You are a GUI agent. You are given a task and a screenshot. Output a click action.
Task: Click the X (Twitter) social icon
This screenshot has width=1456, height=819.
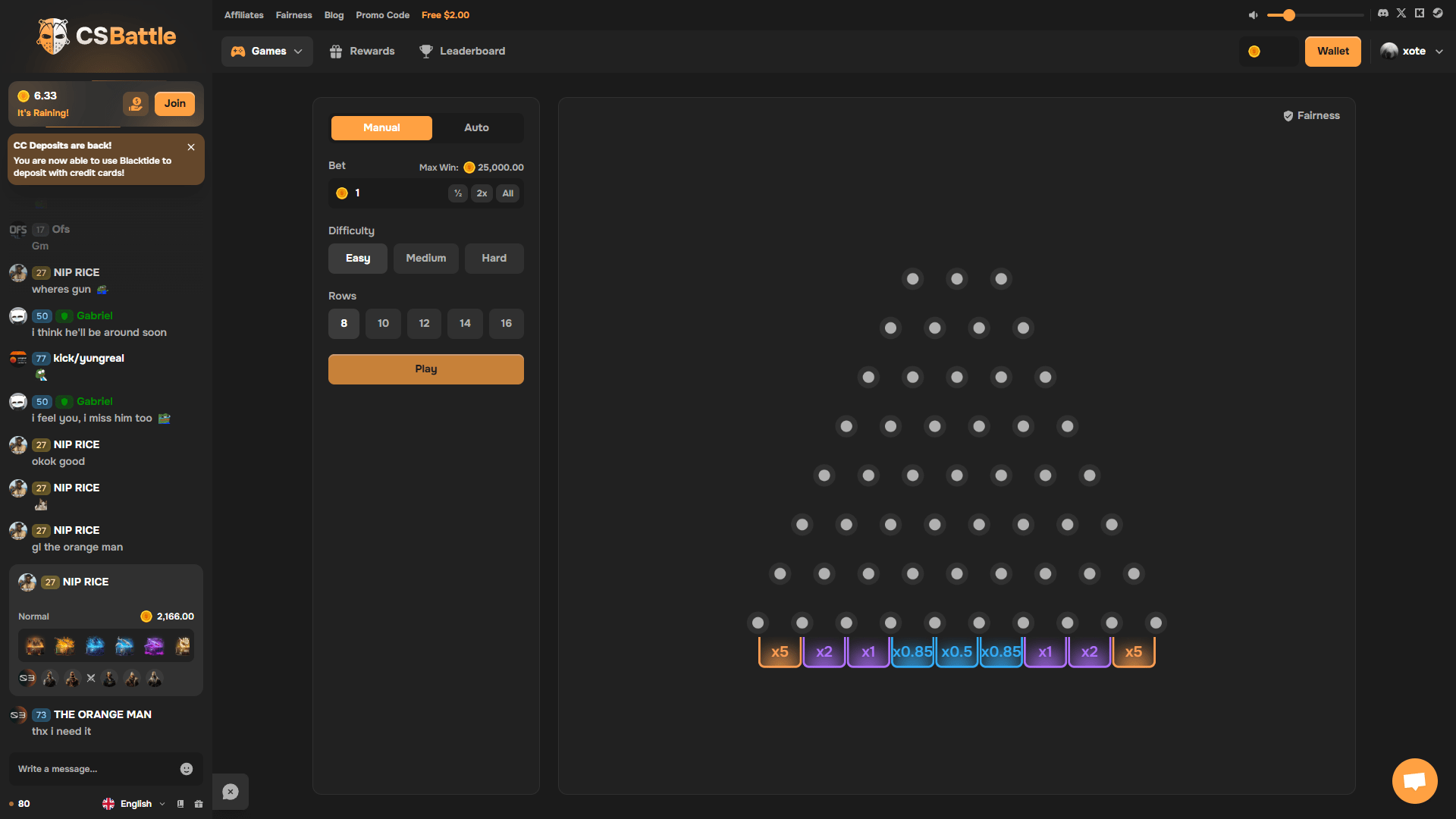point(1401,13)
